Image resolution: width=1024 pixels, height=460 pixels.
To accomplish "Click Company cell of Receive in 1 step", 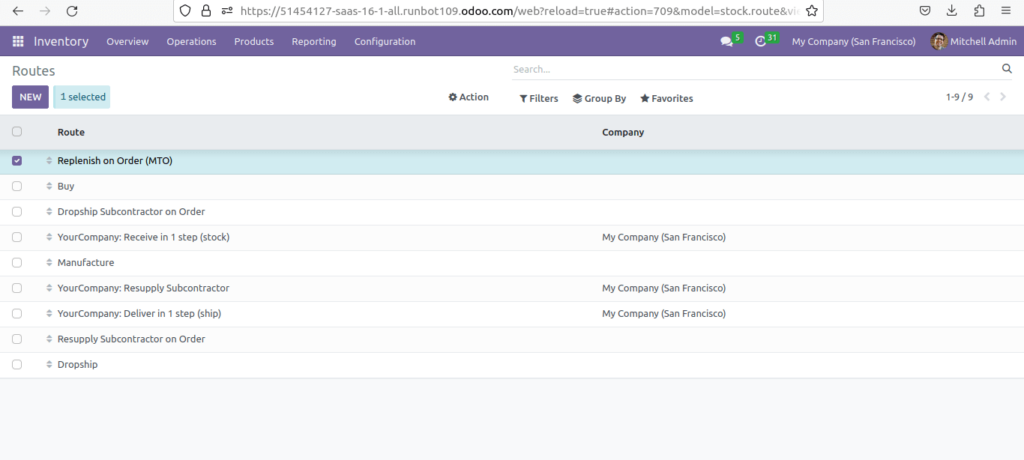I will [x=664, y=237].
